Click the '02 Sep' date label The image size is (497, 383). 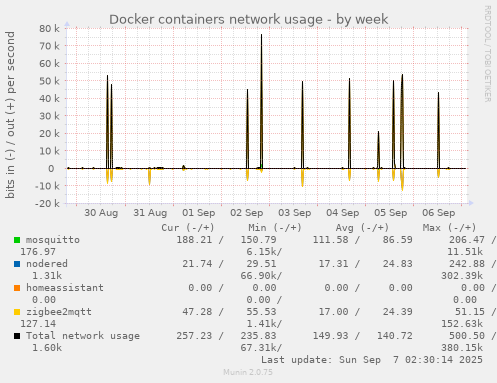click(247, 213)
